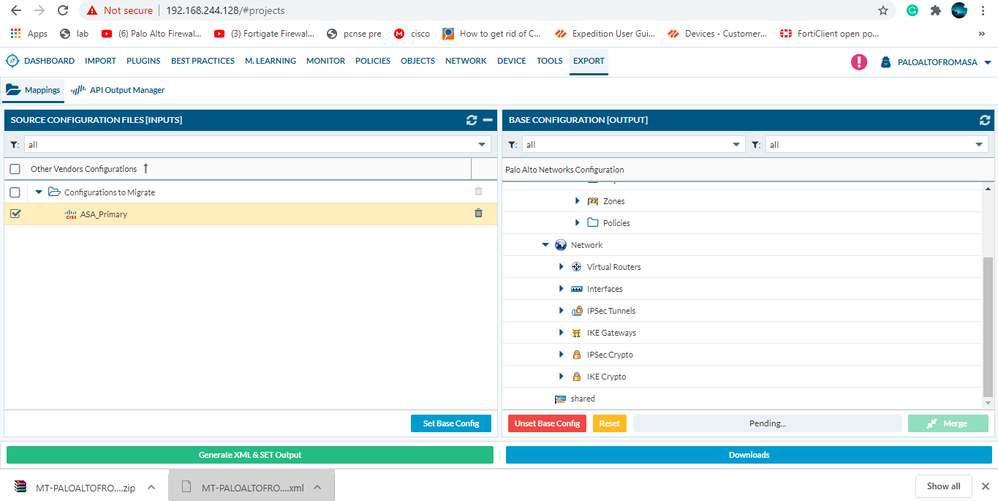
Task: Expand the Virtual Routers node
Action: [x=561, y=267]
